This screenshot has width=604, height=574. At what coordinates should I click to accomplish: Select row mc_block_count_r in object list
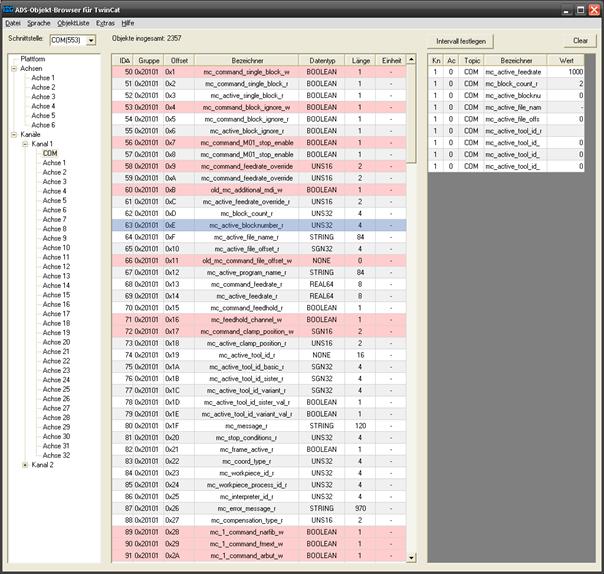coord(259,213)
